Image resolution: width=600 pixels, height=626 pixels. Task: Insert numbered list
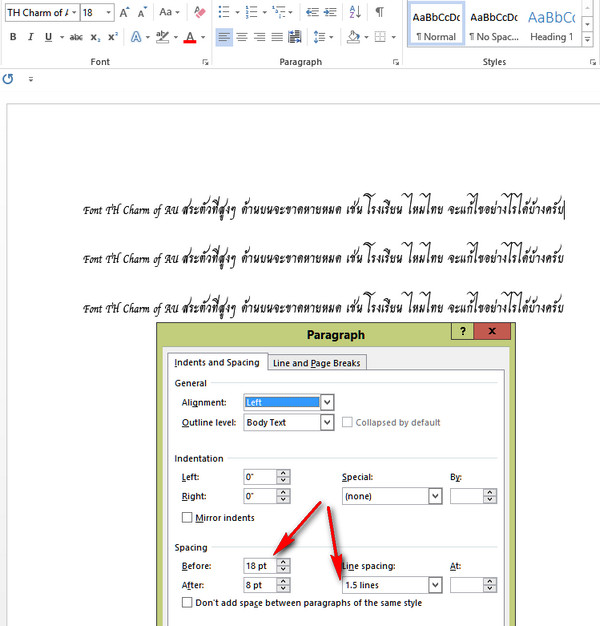pyautogui.click(x=251, y=12)
